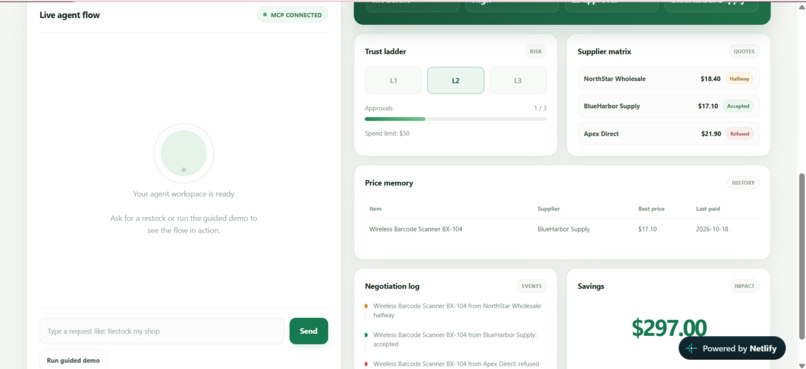This screenshot has width=806, height=369.
Task: Click the NorthStar halfway negotiation log entry
Action: pos(455,310)
